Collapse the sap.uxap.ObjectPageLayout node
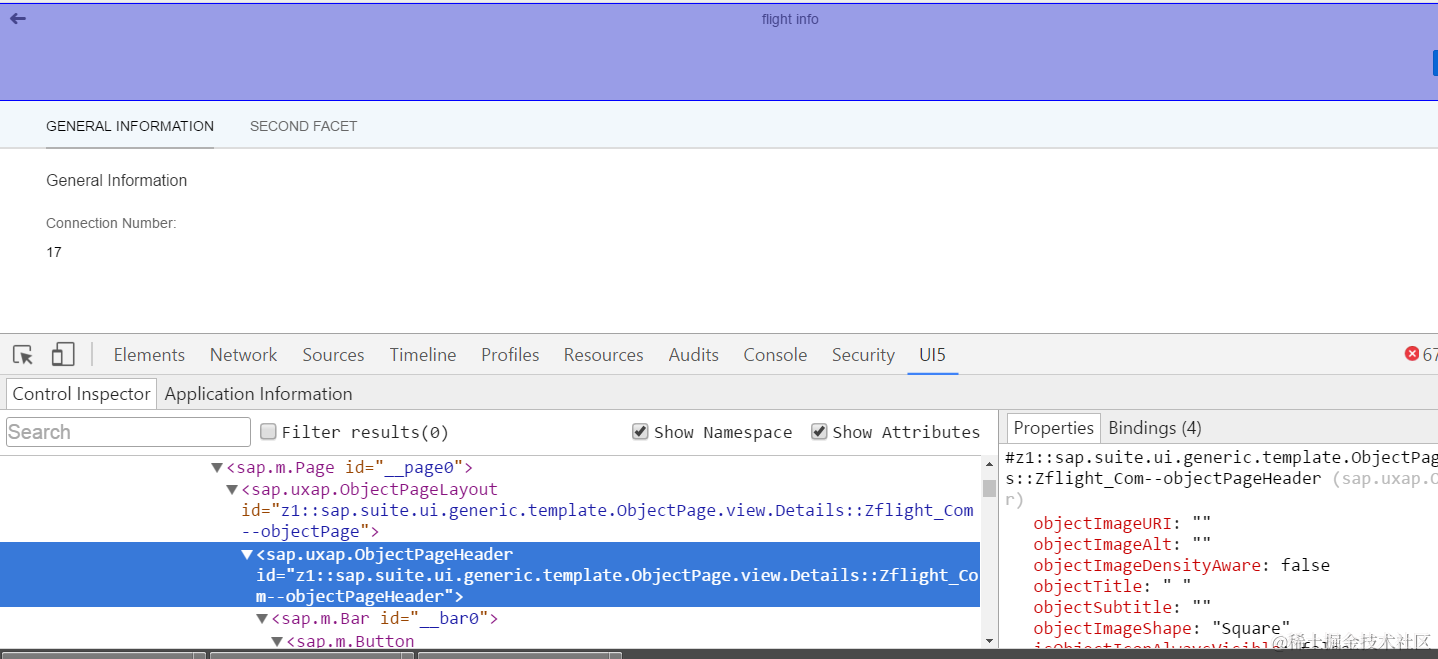This screenshot has height=659, width=1438. click(x=232, y=489)
